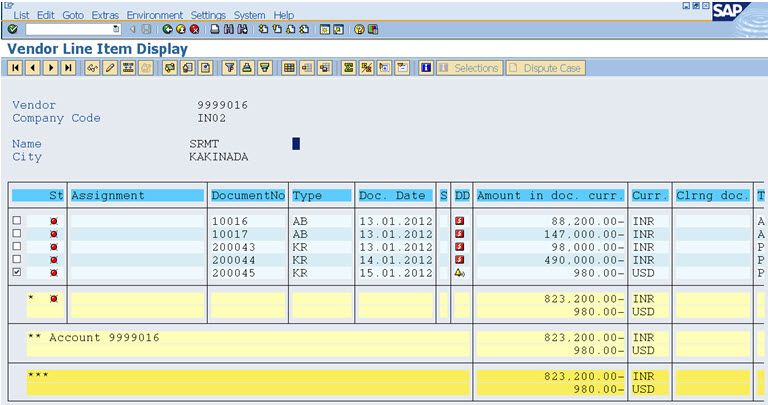Image resolution: width=768 pixels, height=405 pixels.
Task: Open the command field dropdown arrow
Action: [116, 29]
